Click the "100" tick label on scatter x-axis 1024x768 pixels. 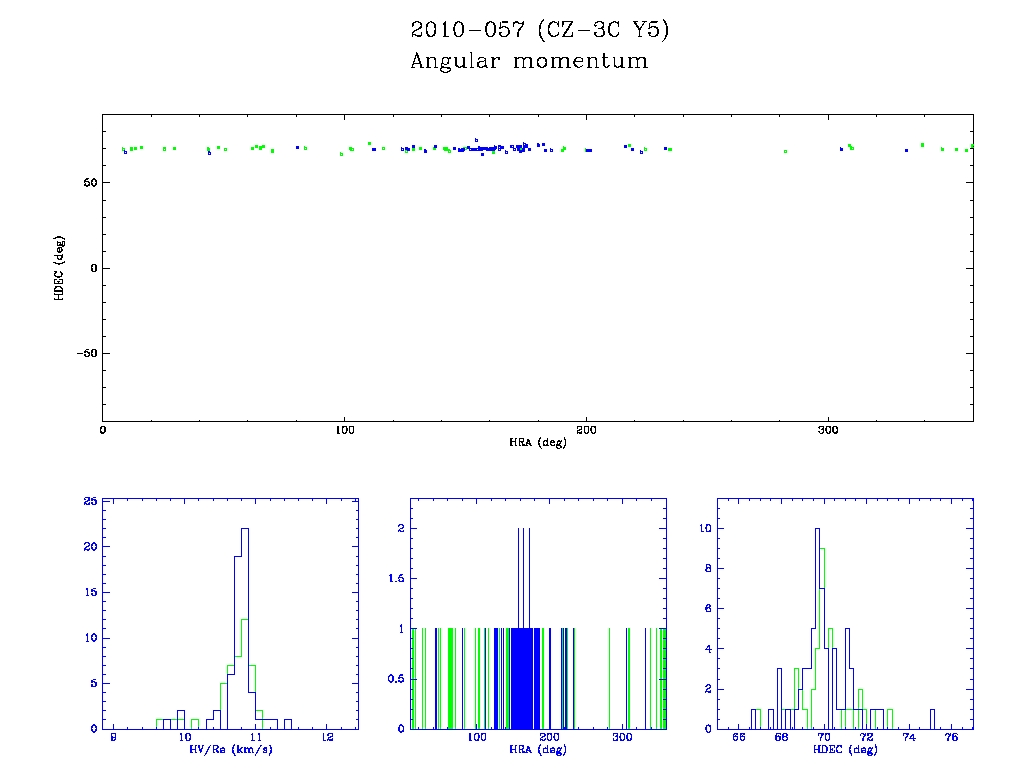click(x=344, y=429)
